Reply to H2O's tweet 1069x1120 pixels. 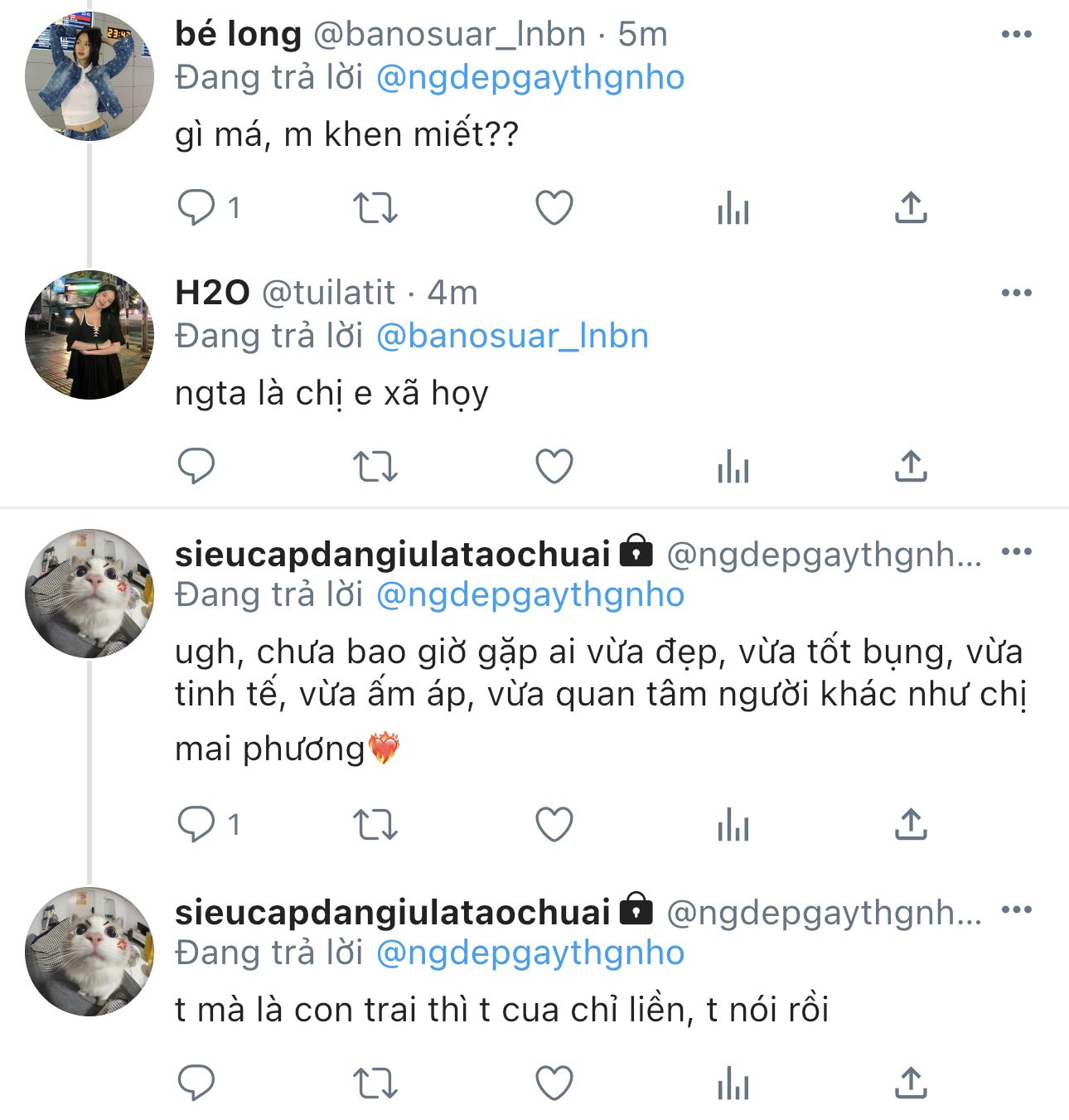197,466
